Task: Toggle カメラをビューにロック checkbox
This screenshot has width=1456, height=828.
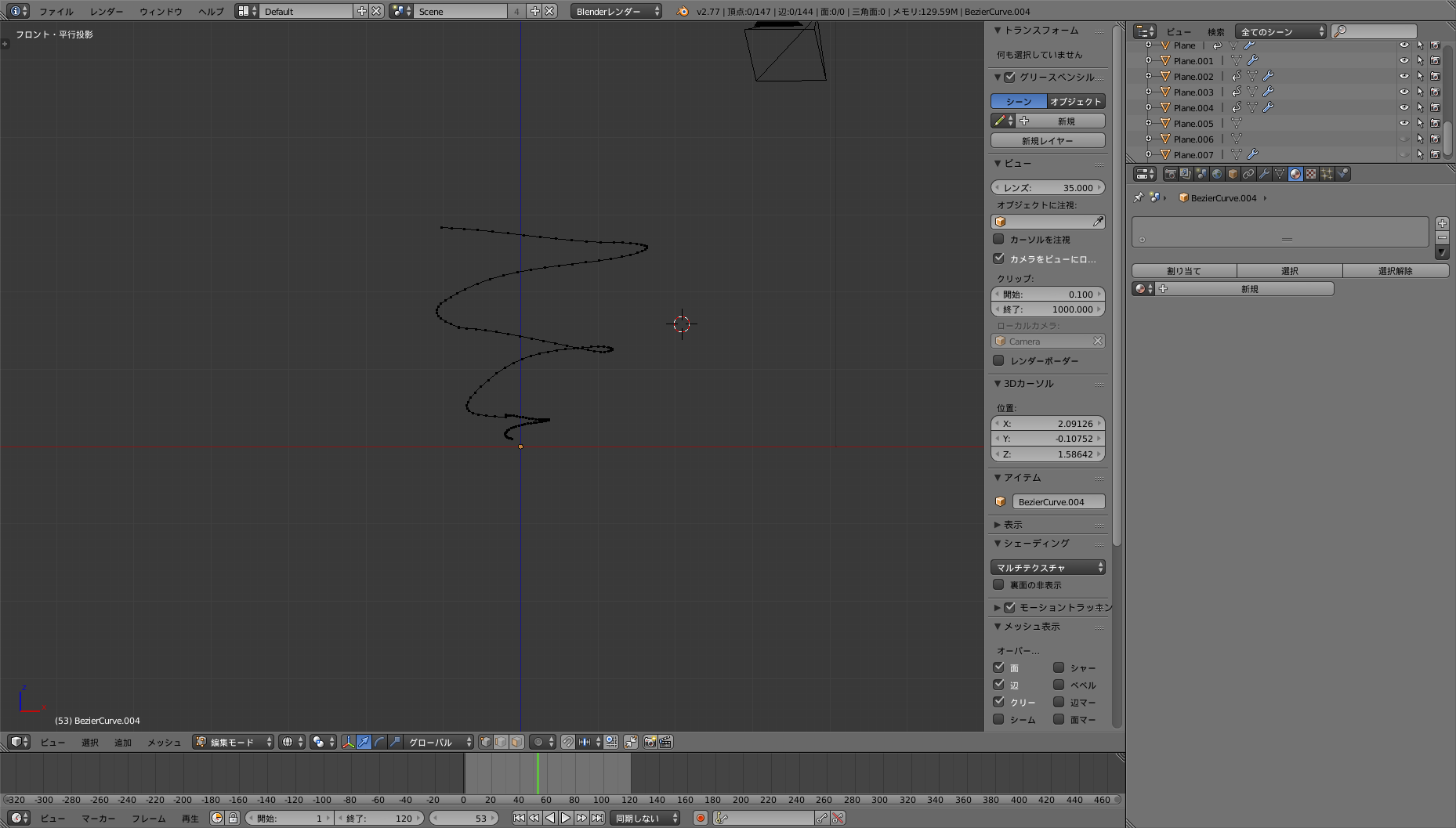Action: click(x=998, y=258)
